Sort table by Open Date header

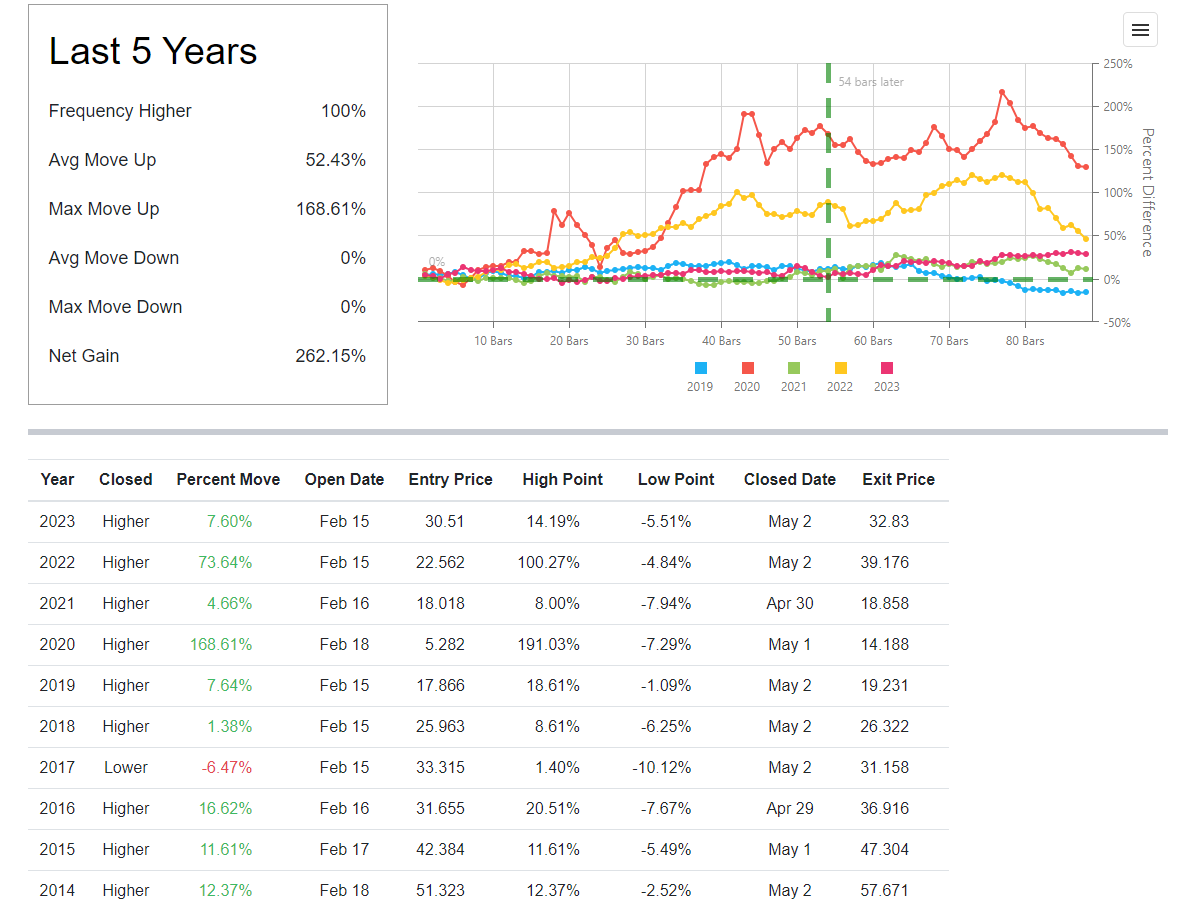344,480
